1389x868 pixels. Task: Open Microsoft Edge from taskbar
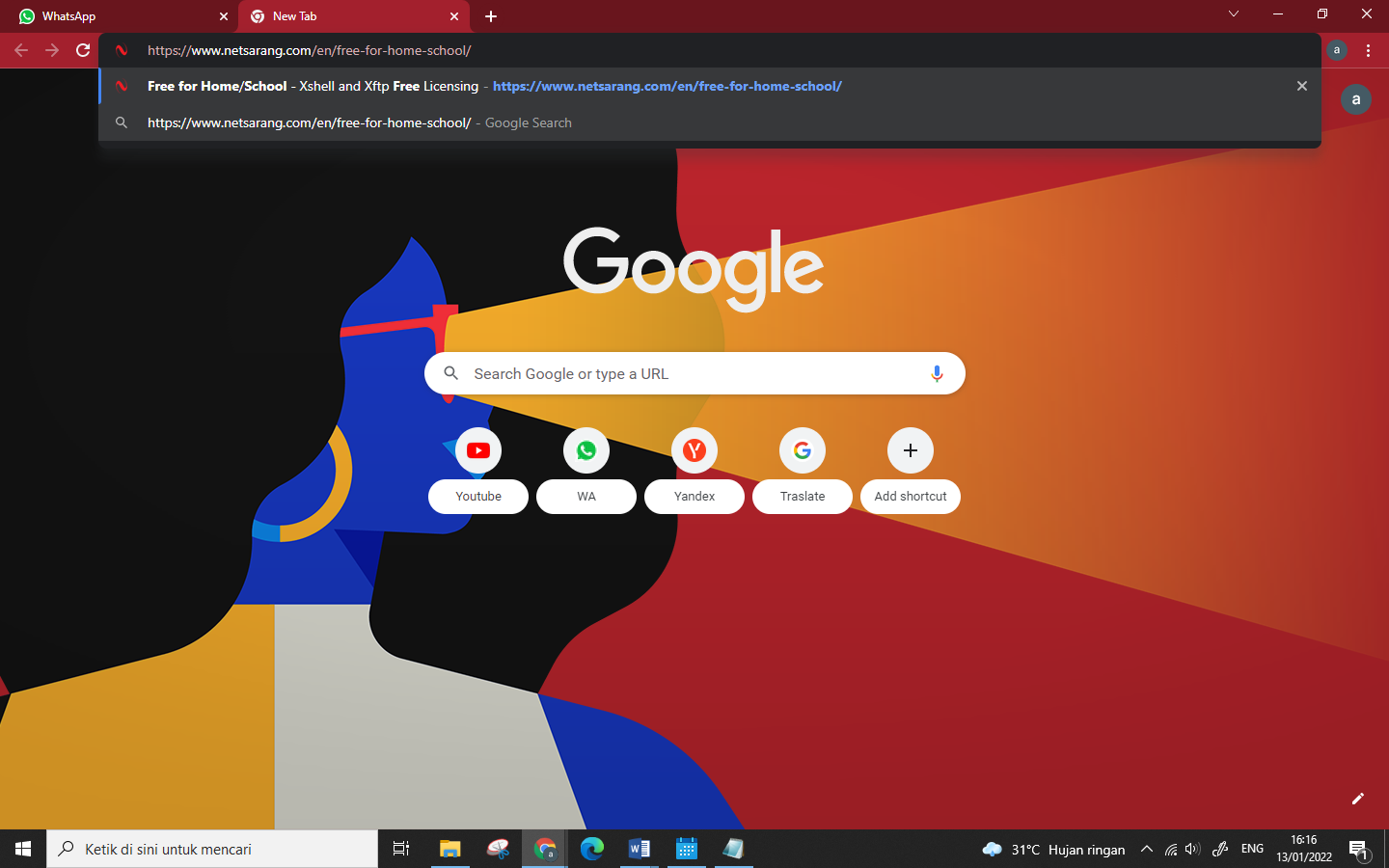pyautogui.click(x=592, y=849)
